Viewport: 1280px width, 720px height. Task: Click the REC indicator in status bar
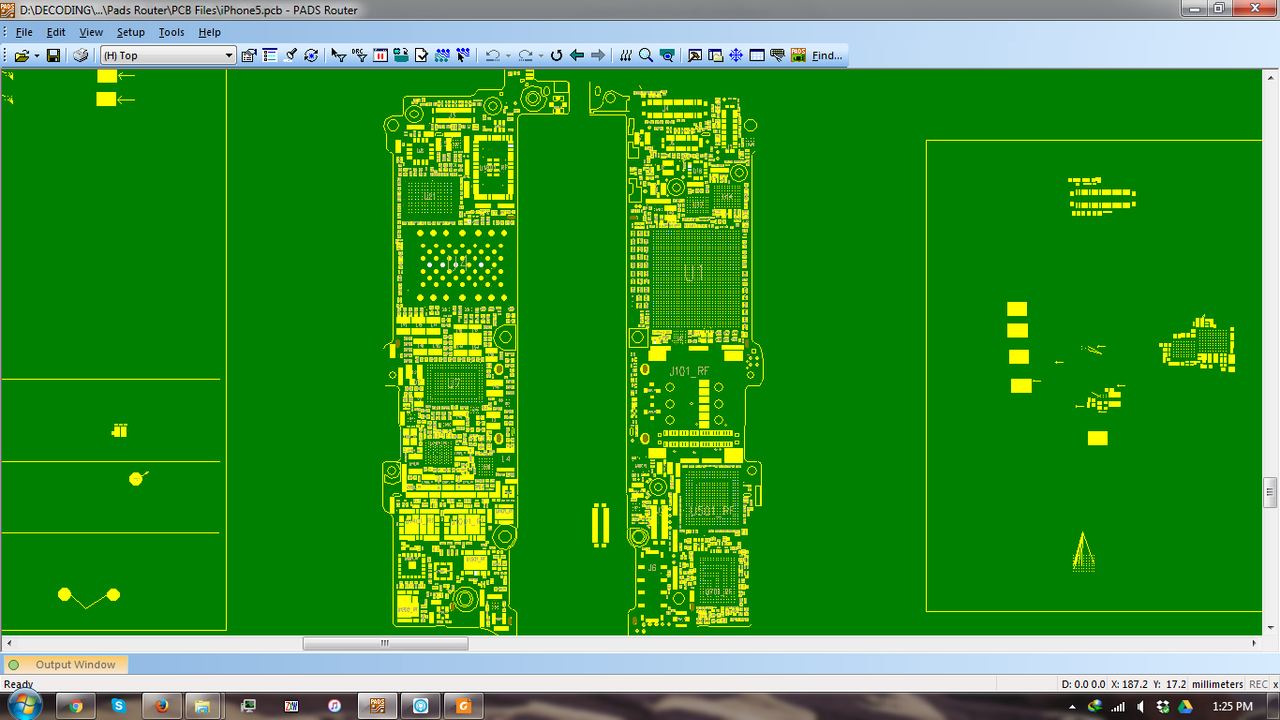[1258, 685]
